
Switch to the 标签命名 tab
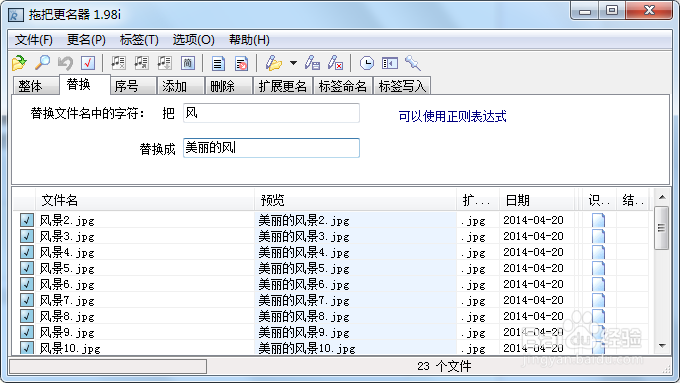[x=343, y=86]
